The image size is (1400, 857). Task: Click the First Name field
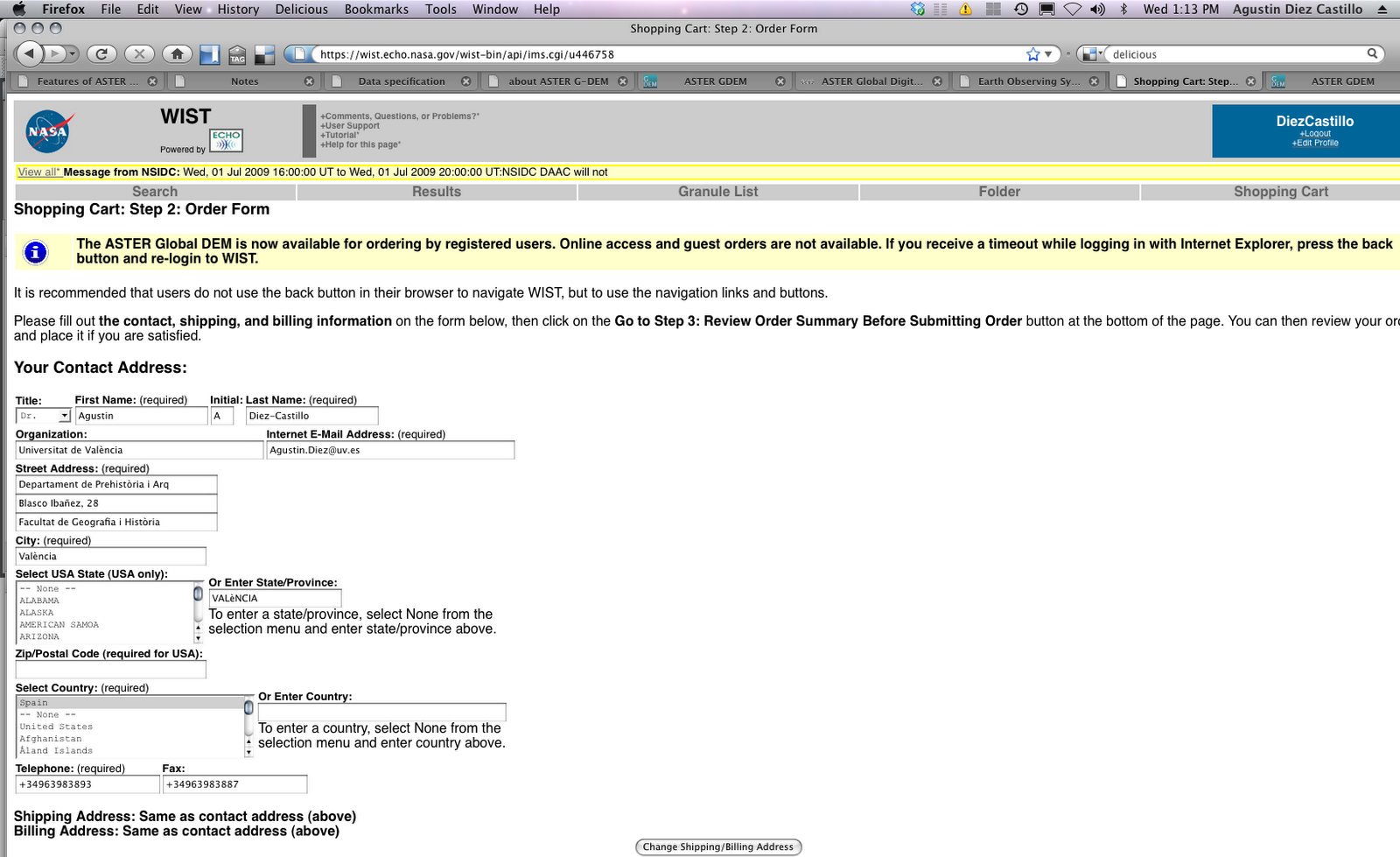[142, 416]
